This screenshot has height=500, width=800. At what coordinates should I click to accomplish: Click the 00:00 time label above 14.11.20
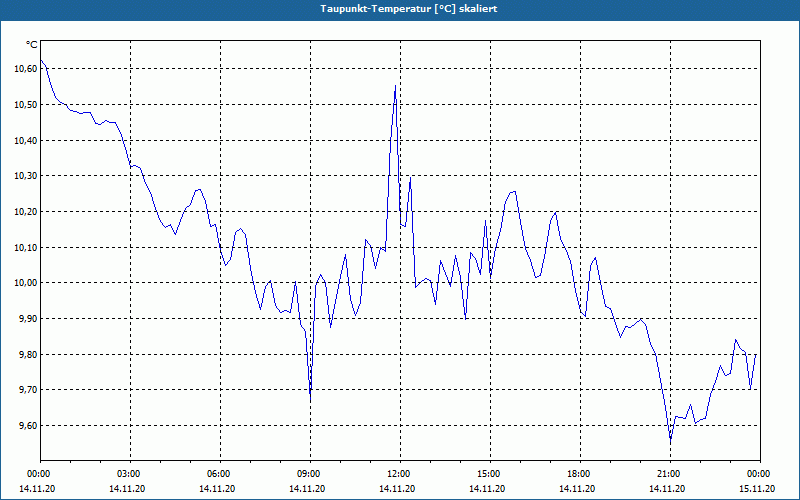pos(41,474)
